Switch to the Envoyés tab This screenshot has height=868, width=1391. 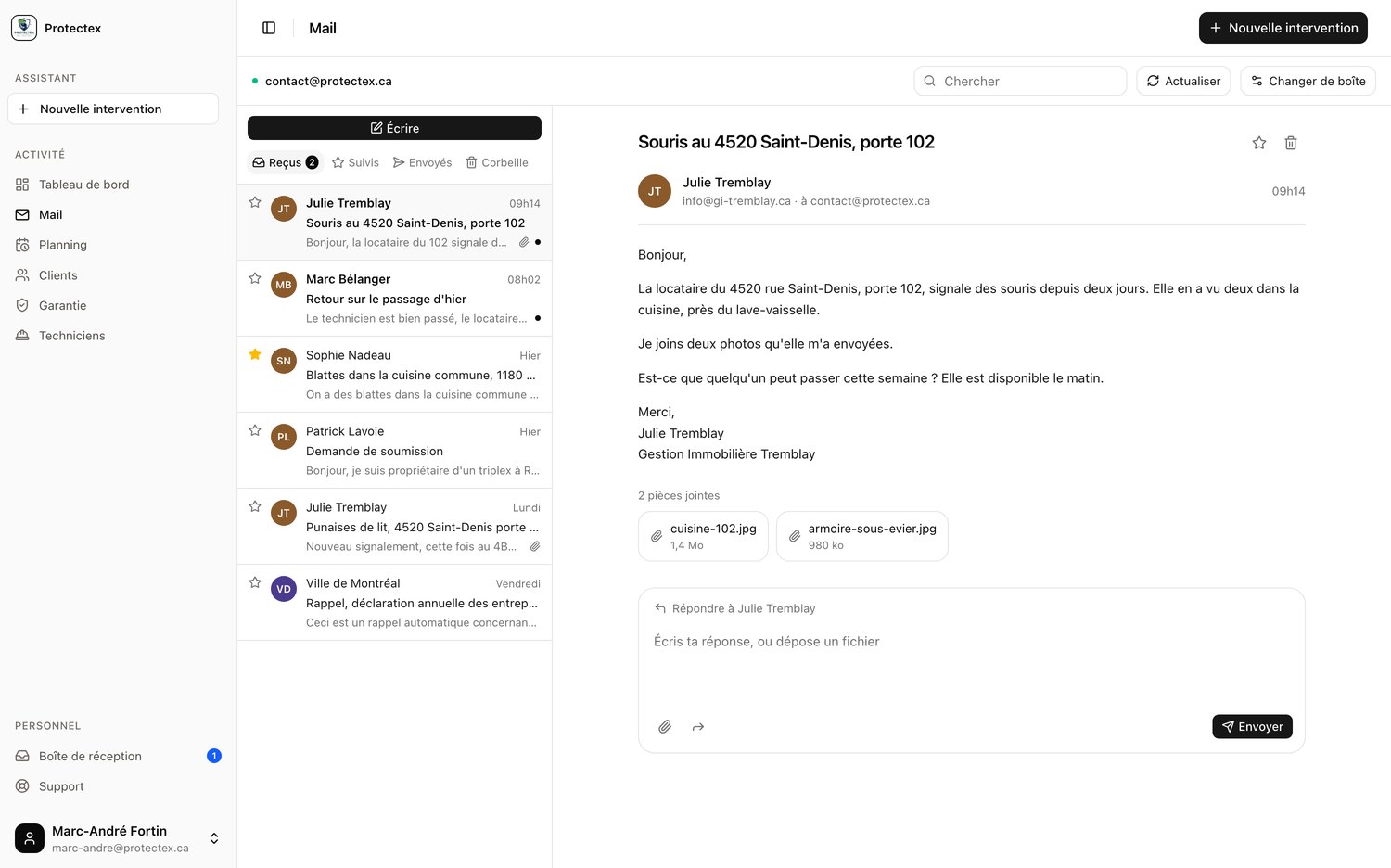422,162
